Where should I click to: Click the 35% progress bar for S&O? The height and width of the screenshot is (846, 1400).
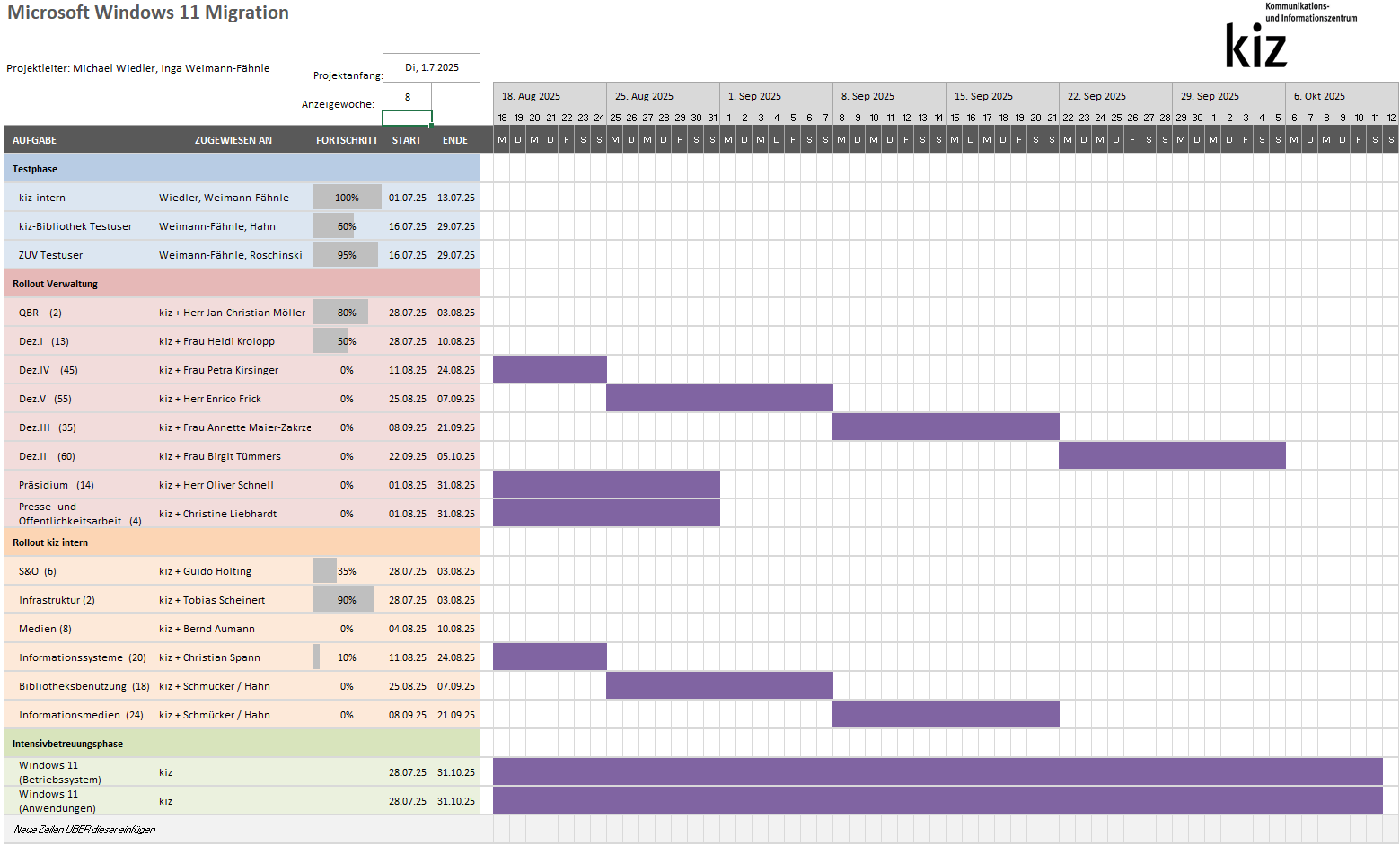coord(324,571)
